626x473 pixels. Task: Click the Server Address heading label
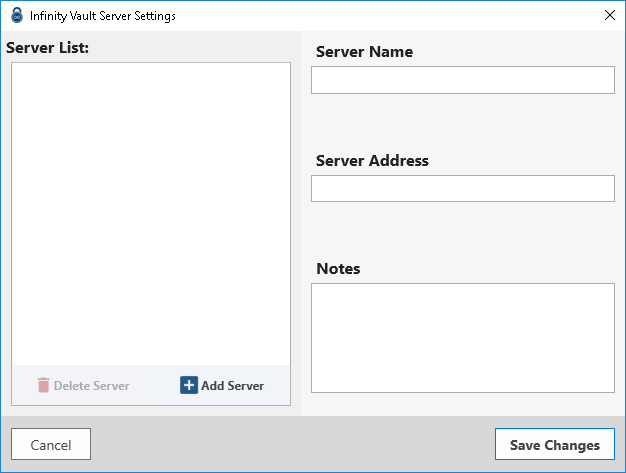coord(372,160)
